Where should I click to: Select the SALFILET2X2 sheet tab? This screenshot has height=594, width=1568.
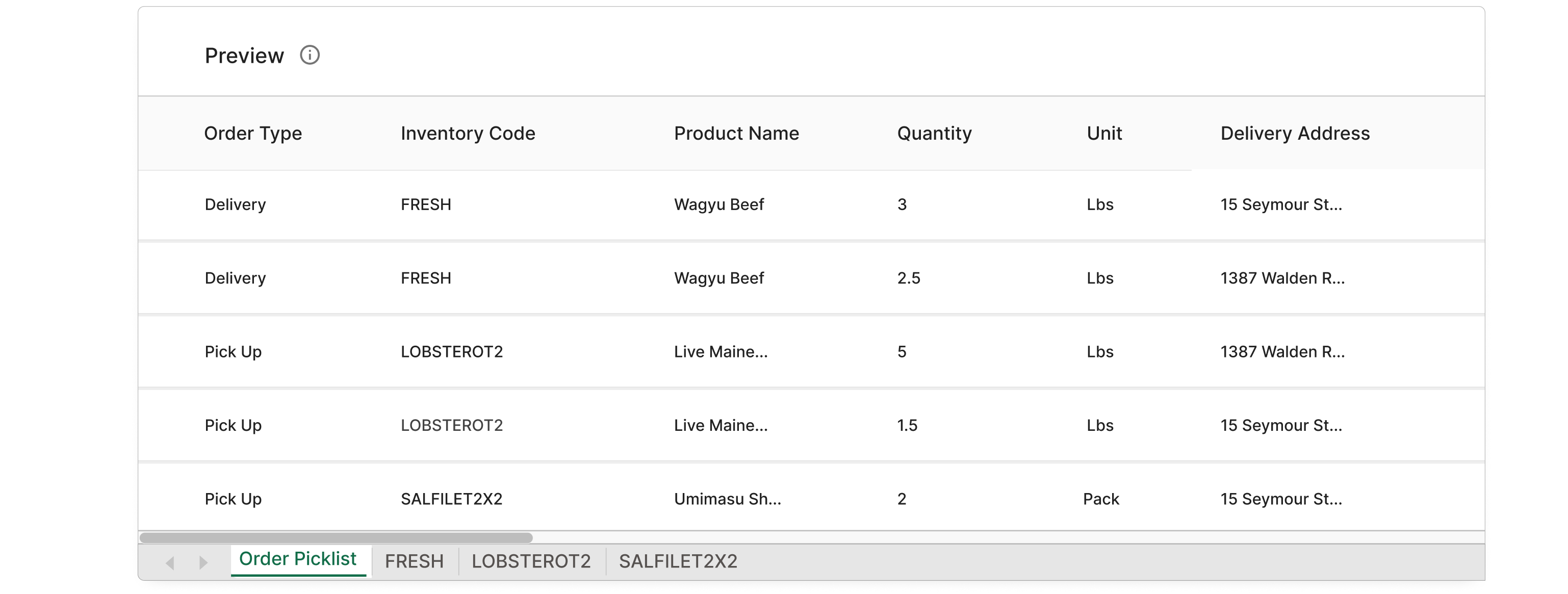pos(678,560)
